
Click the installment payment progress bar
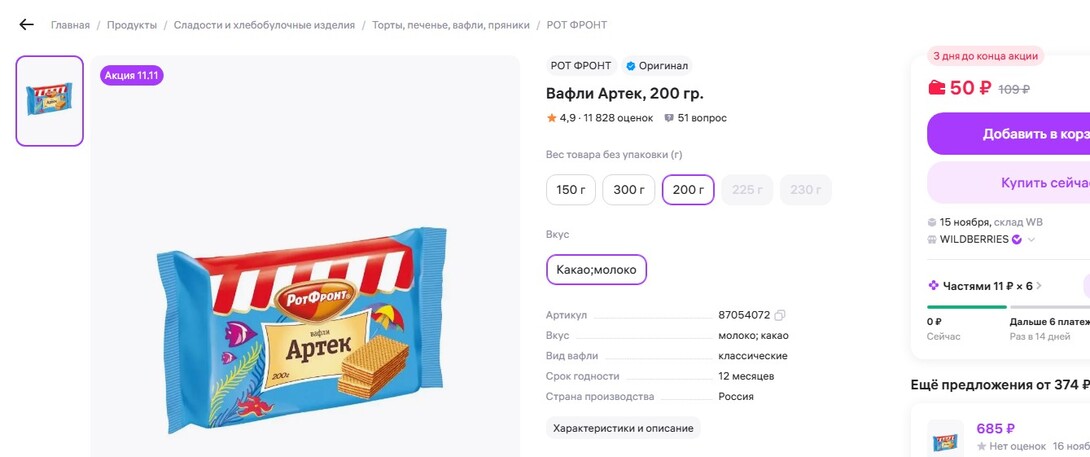967,307
